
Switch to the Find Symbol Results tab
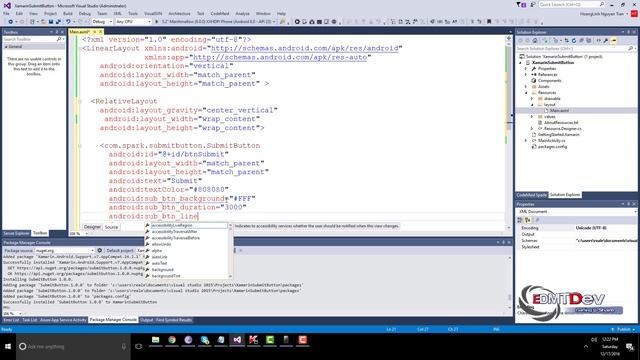[x=174, y=320]
